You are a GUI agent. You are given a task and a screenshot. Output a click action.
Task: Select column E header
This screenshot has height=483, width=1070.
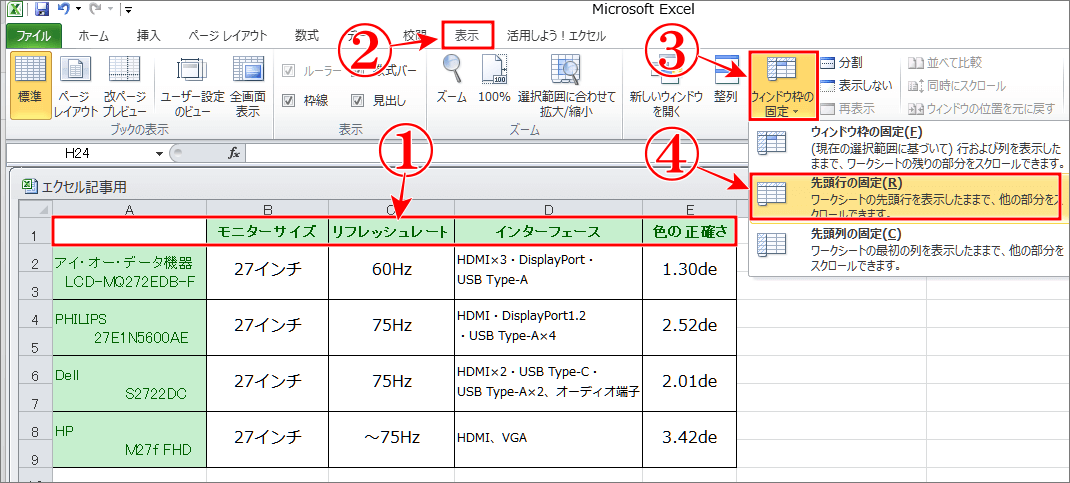pyautogui.click(x=689, y=209)
